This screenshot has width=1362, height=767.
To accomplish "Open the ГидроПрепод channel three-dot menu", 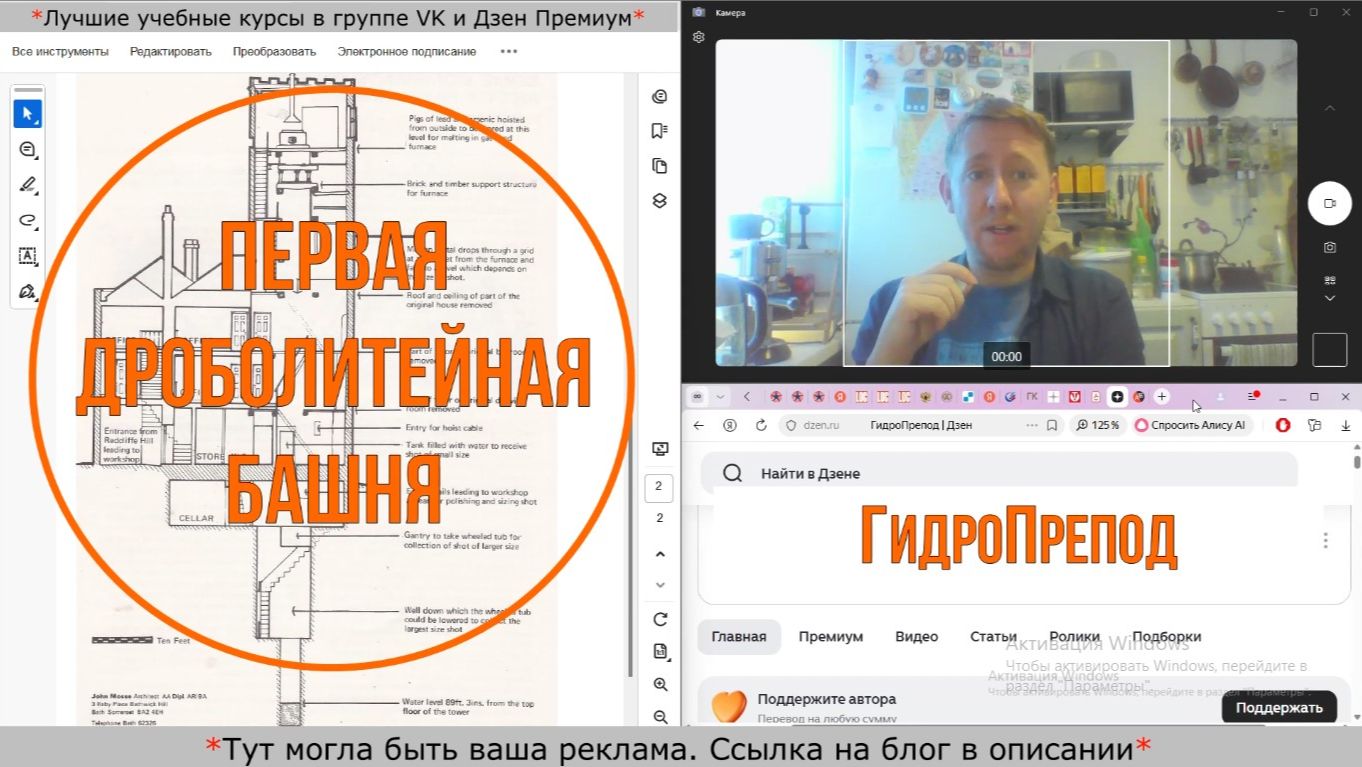I will click(1326, 540).
